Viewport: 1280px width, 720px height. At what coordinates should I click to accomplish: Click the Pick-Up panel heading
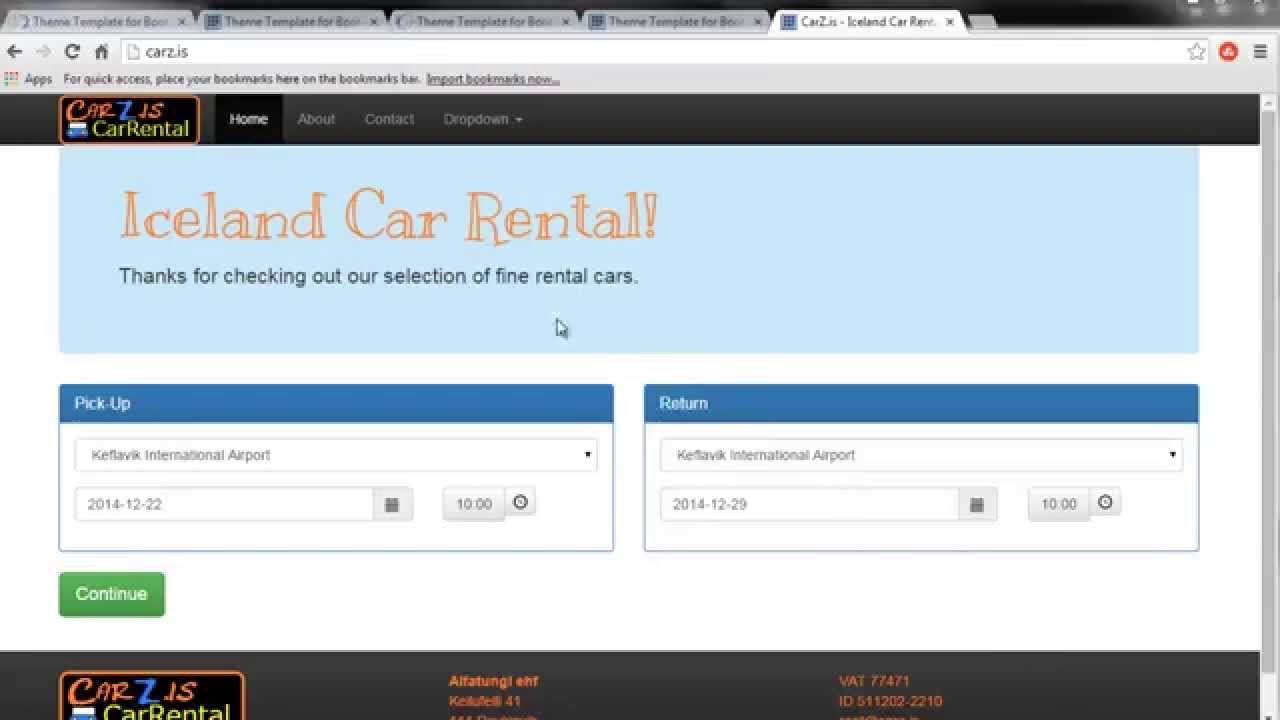[336, 403]
